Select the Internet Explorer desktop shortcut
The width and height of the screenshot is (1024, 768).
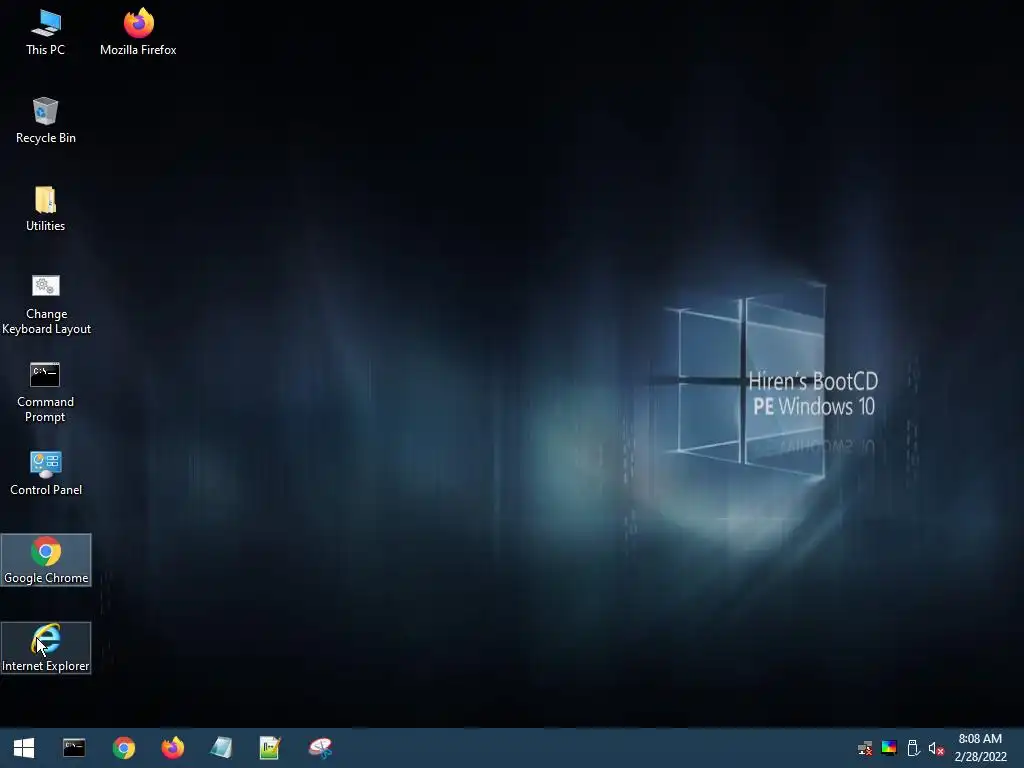46,648
